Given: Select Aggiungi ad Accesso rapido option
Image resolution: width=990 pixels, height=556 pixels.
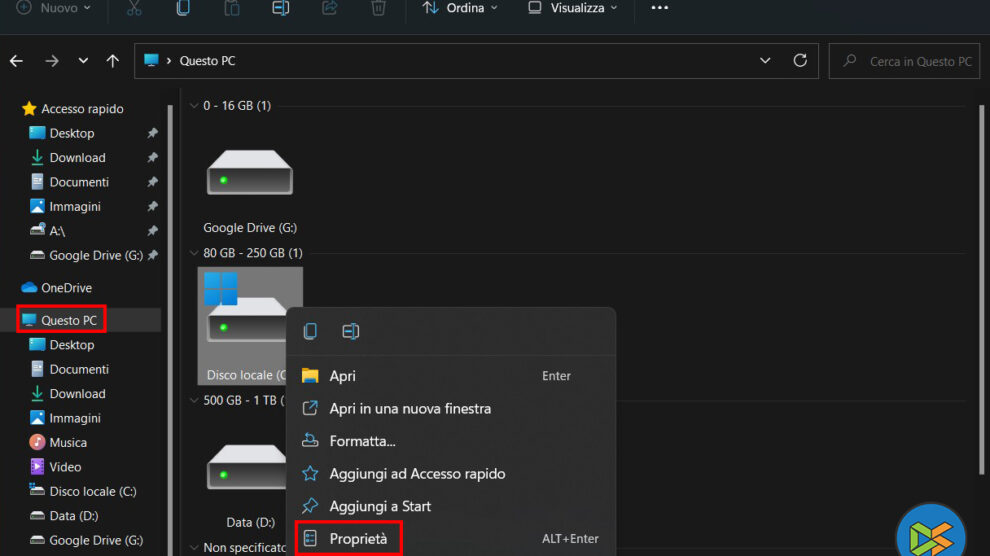Looking at the screenshot, I should [417, 474].
